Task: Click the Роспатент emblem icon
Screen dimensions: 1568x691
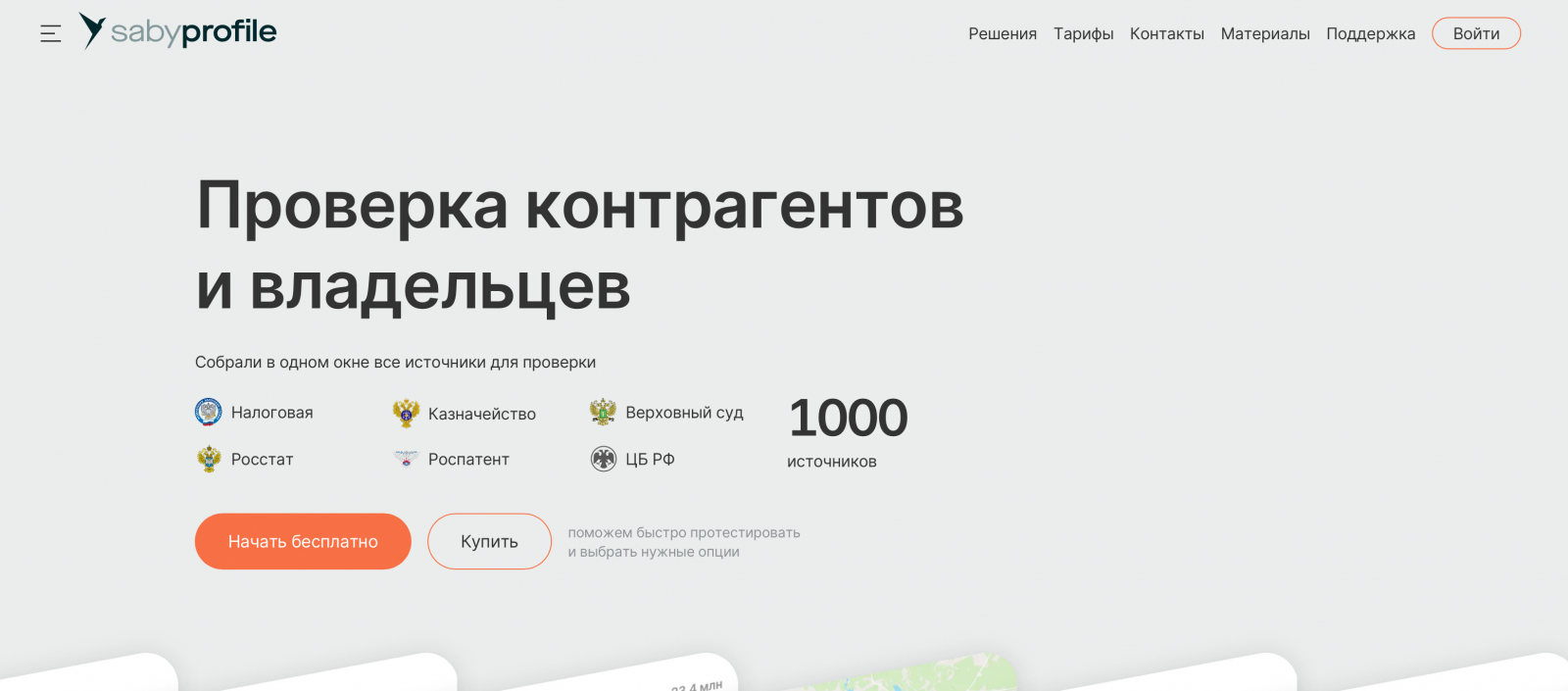Action: [406, 459]
